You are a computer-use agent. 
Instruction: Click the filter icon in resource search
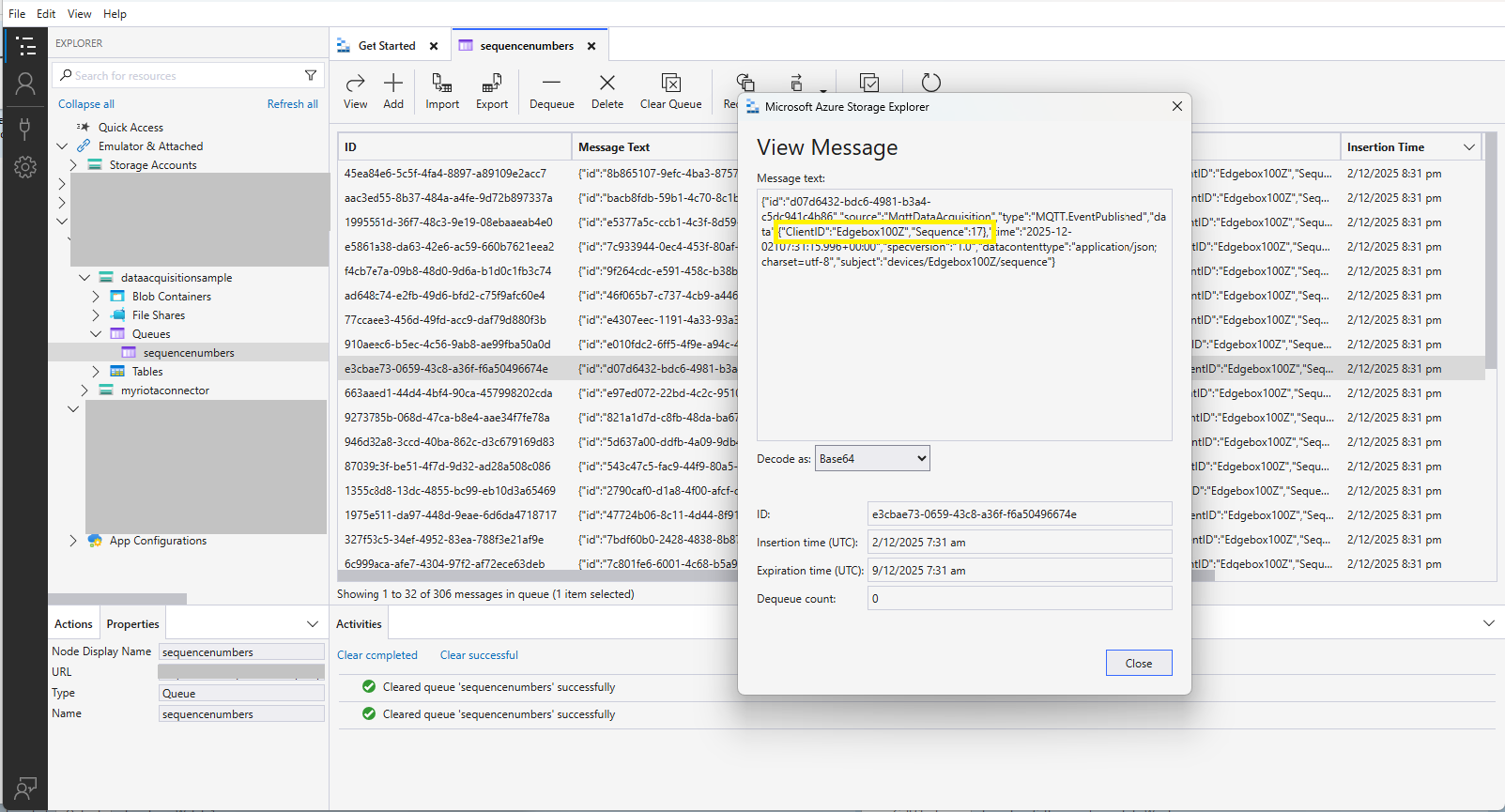(x=311, y=75)
